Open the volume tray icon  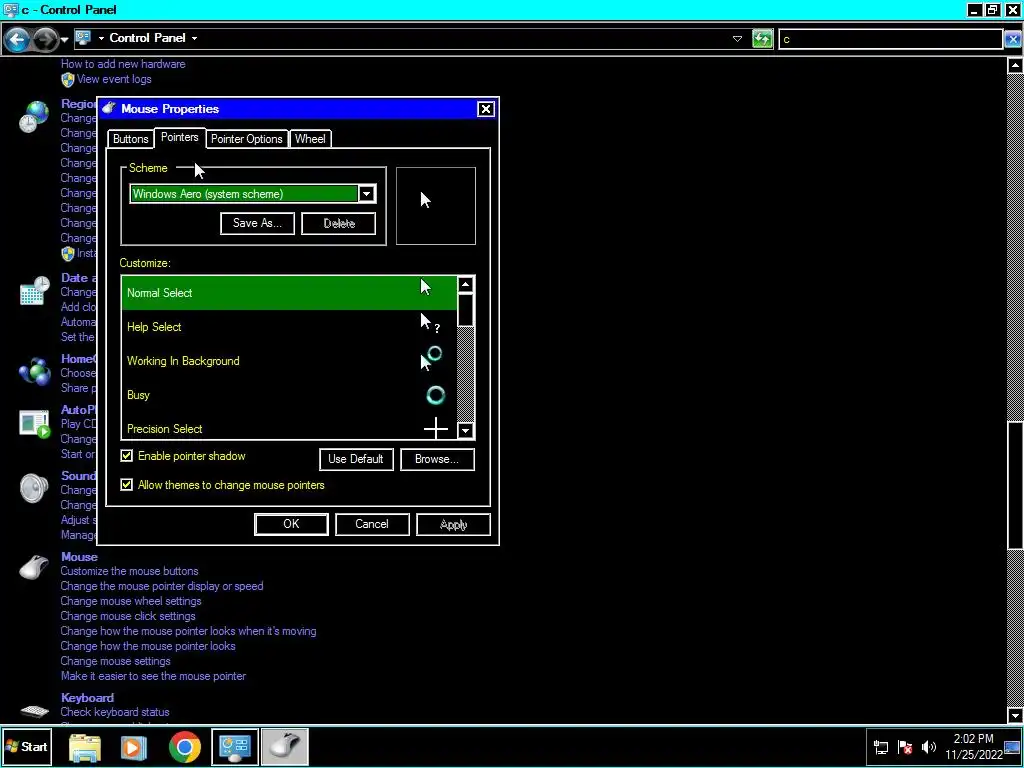929,747
